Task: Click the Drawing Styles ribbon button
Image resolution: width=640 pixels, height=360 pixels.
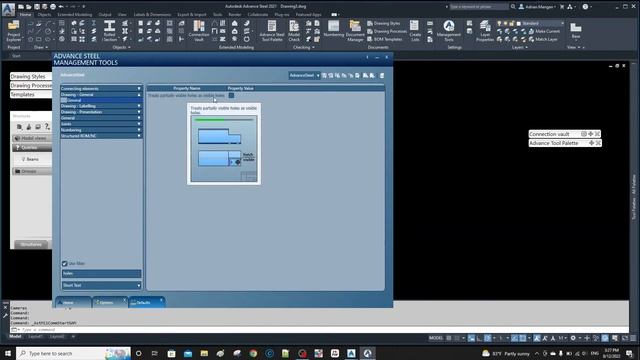Action: coord(384,23)
